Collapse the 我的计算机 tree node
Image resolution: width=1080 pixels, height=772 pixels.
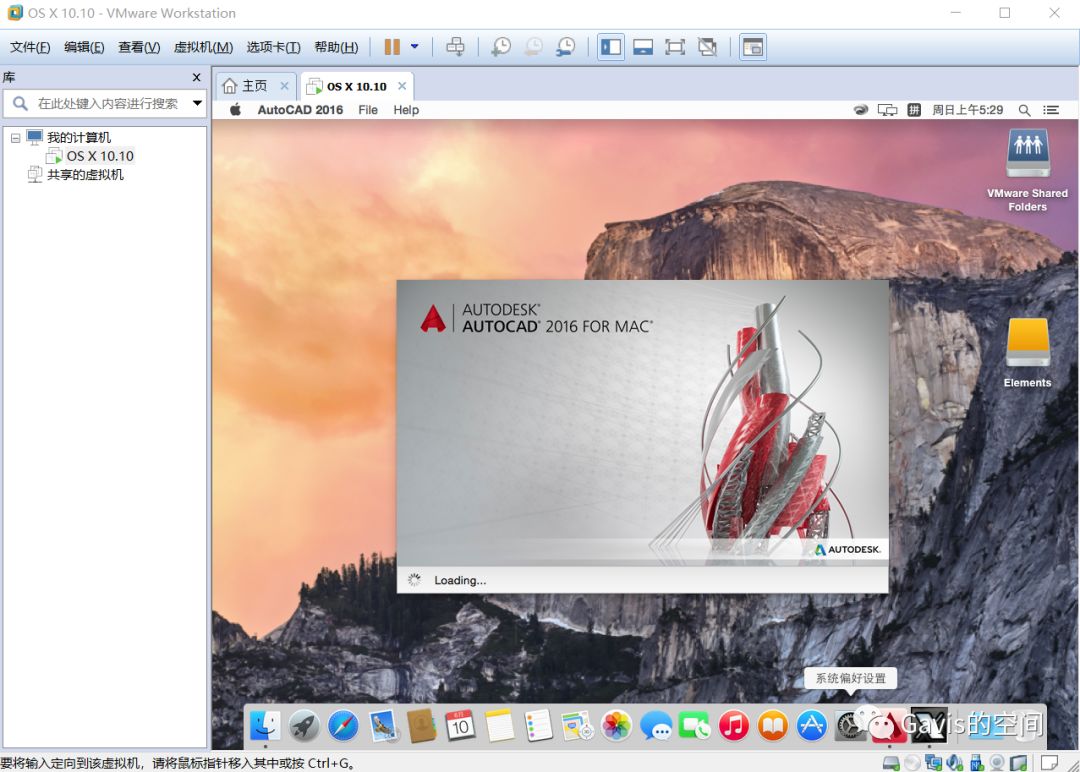pyautogui.click(x=15, y=138)
